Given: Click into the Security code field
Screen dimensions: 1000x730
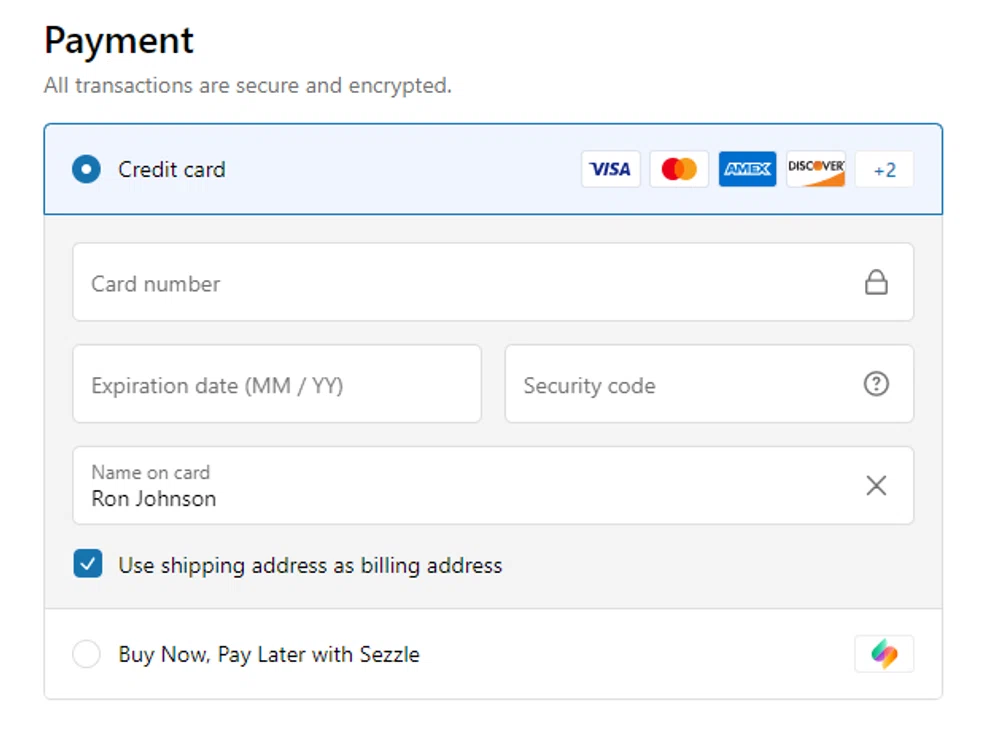Looking at the screenshot, I should point(680,385).
